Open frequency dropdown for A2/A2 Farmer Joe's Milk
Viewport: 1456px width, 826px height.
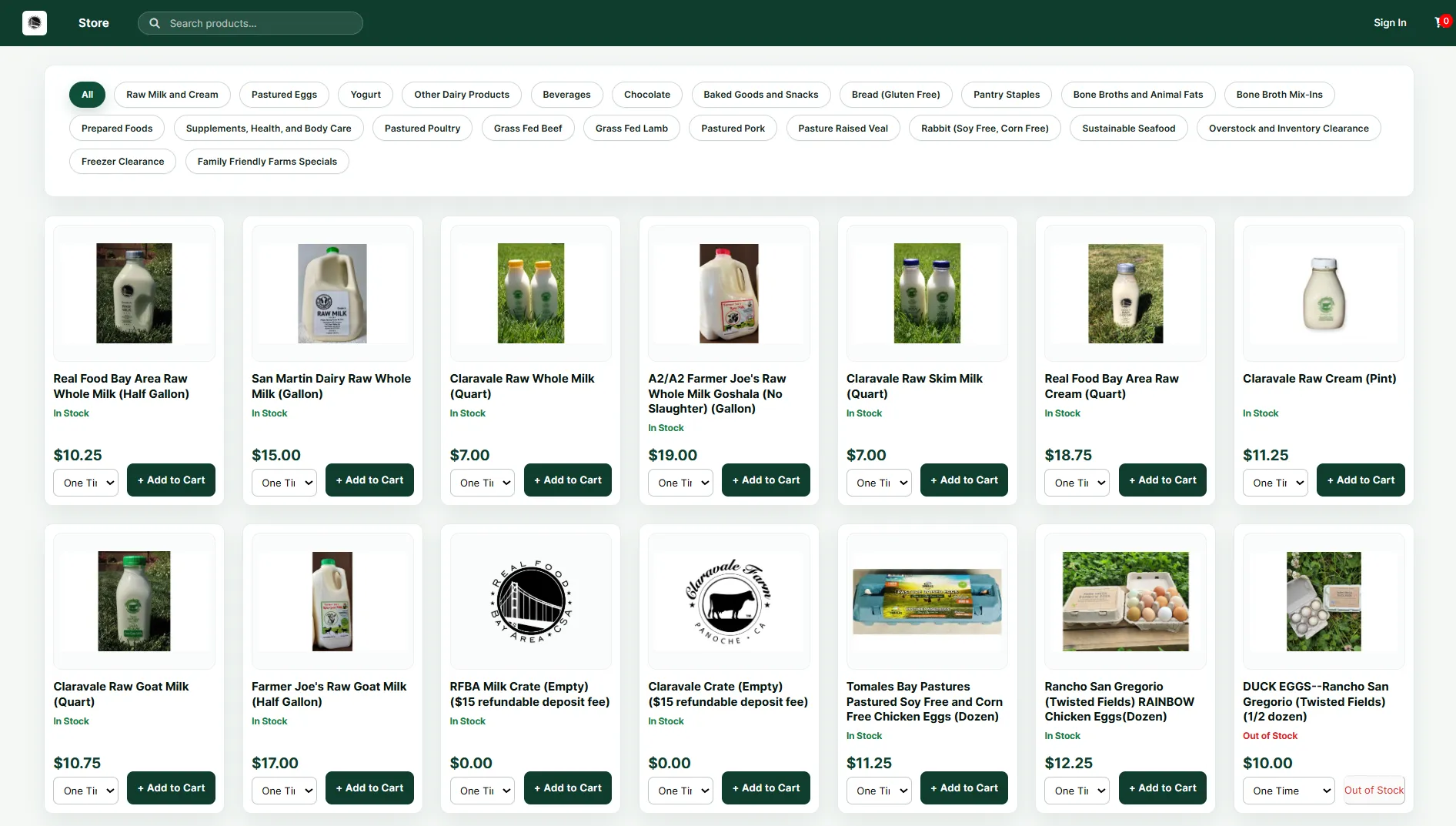pyautogui.click(x=680, y=483)
